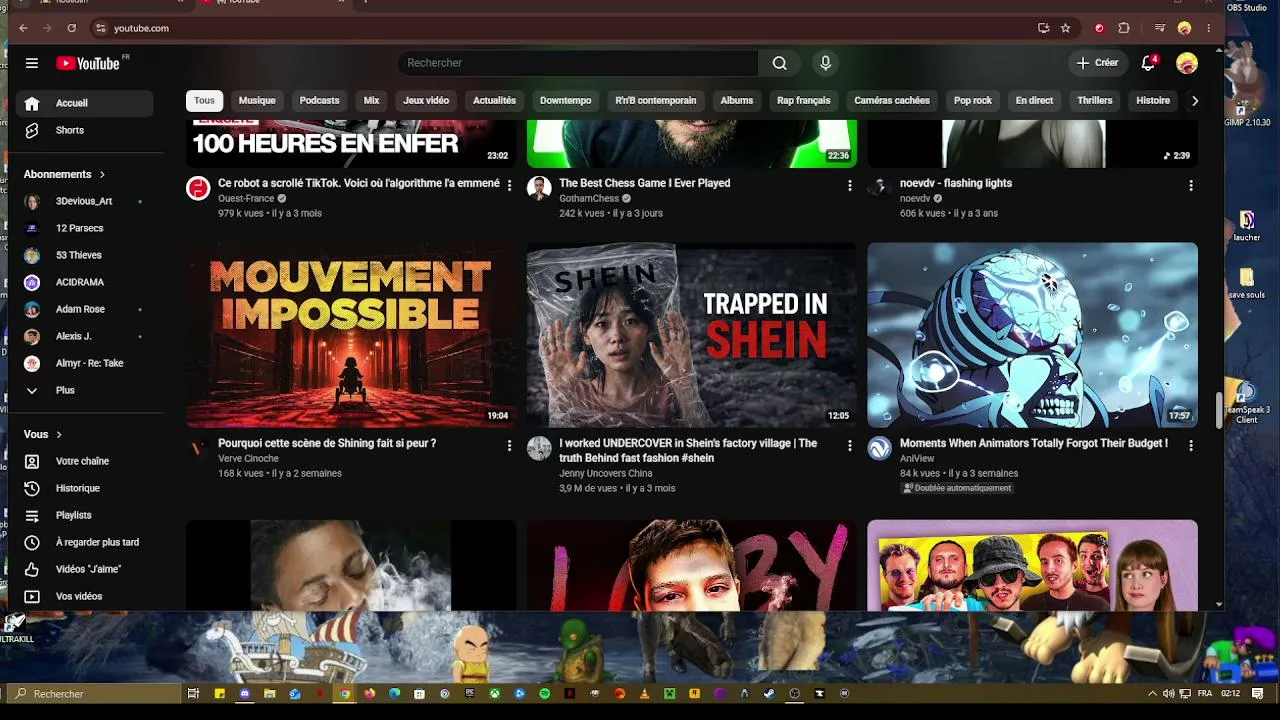Click the page vertical scrollbar thumb
This screenshot has width=1280, height=720.
click(1218, 411)
